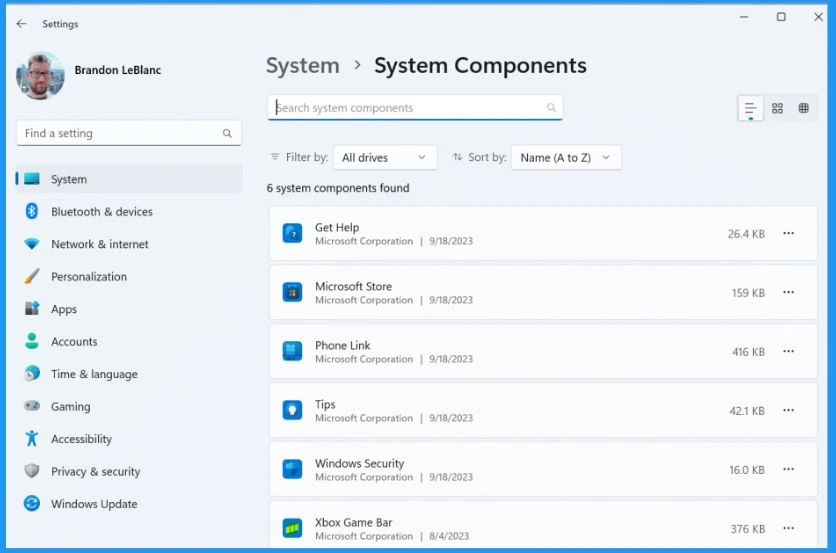Click the 376 KB size value
Viewport: 836px width, 553px height.
747,529
